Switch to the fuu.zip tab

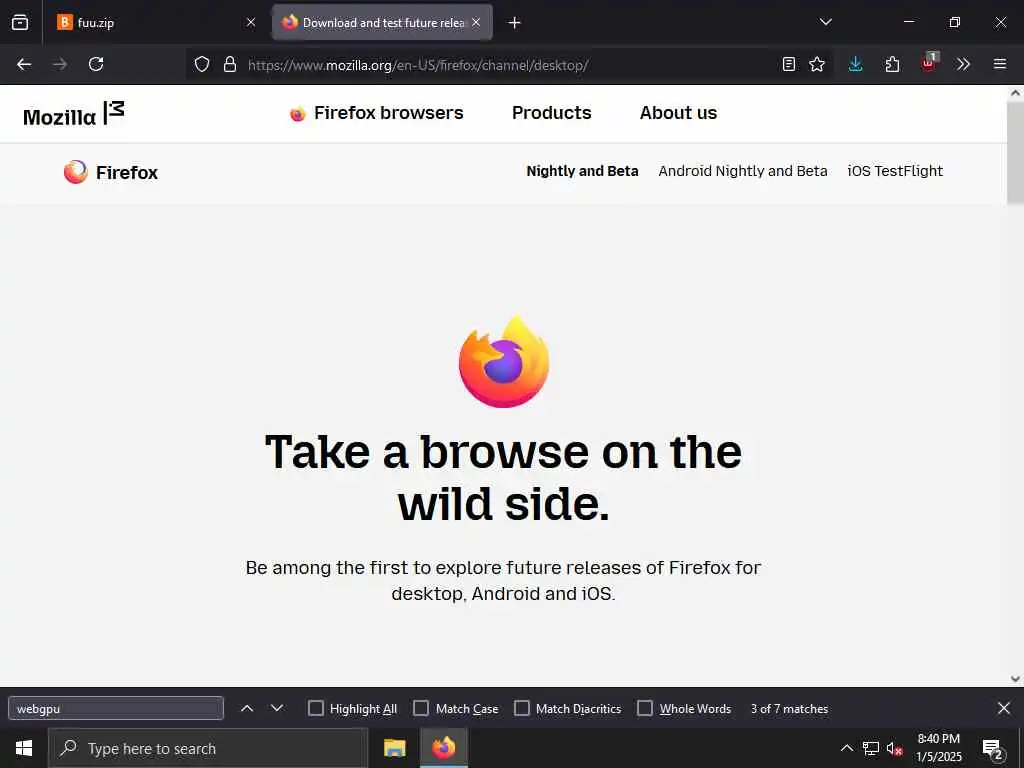click(x=155, y=22)
